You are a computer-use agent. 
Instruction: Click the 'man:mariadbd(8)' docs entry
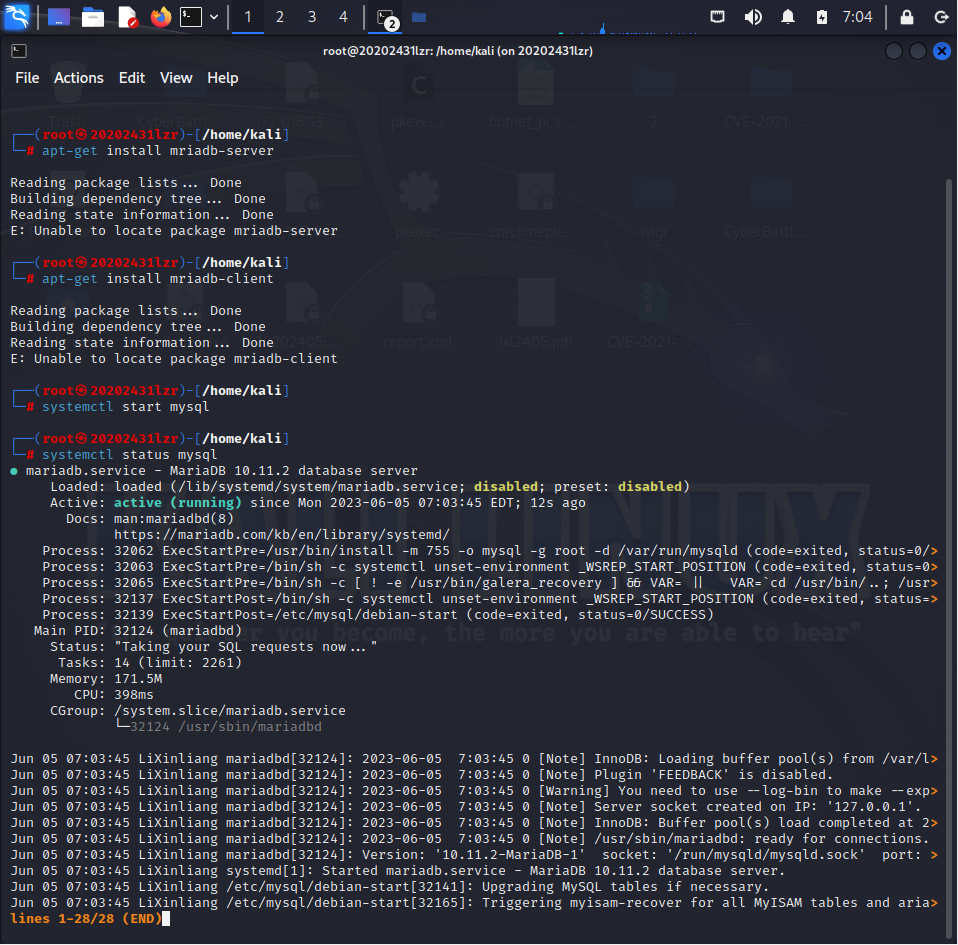pos(174,519)
